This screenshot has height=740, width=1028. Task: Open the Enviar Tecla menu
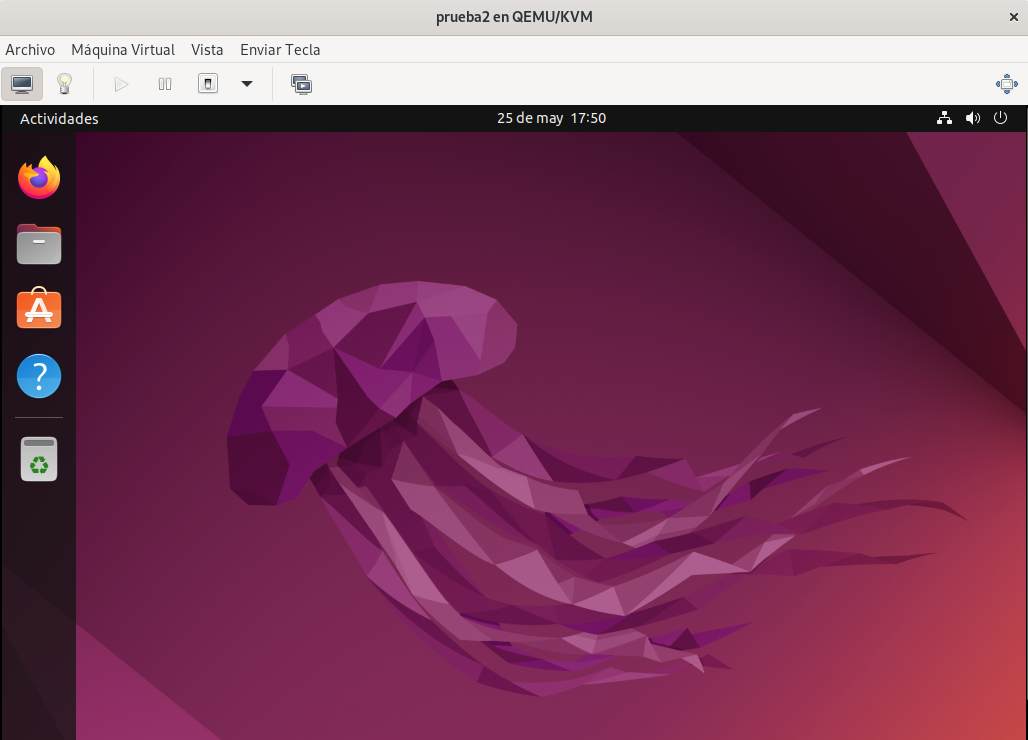(280, 50)
